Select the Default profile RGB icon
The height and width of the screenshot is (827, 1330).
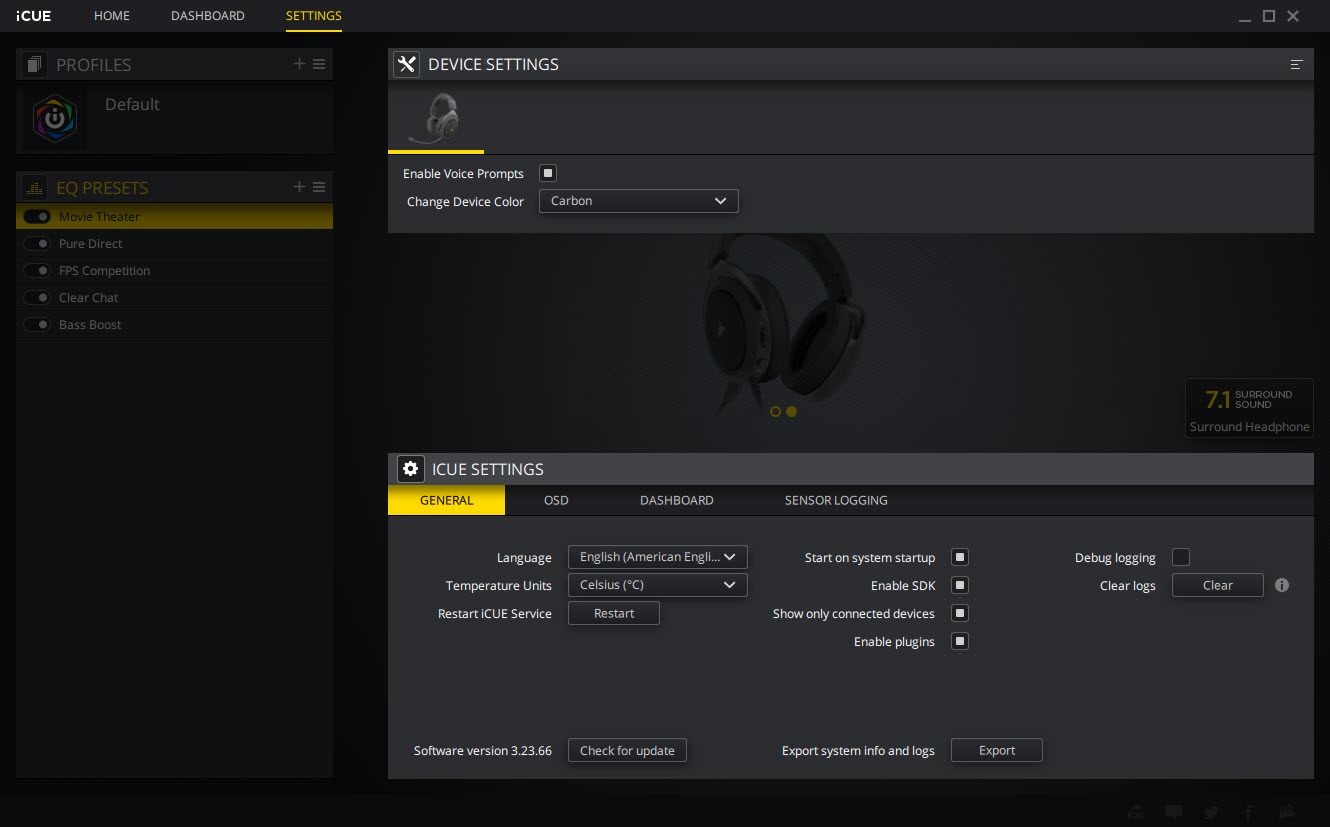pos(54,119)
